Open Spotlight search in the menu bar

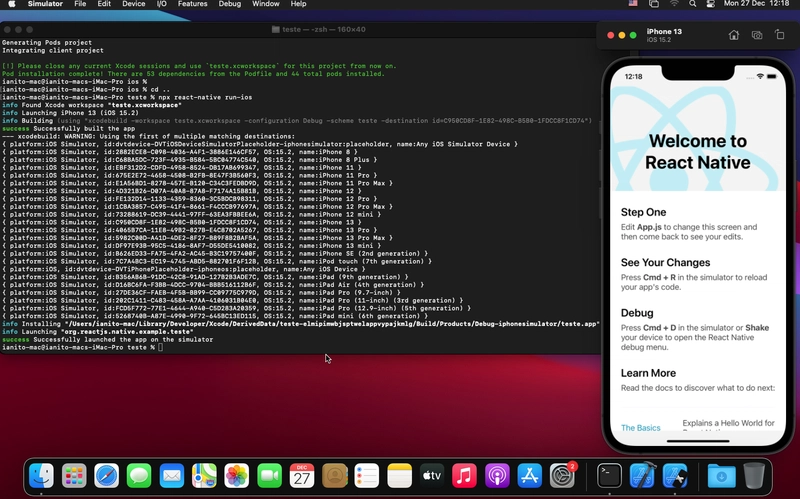[692, 4]
